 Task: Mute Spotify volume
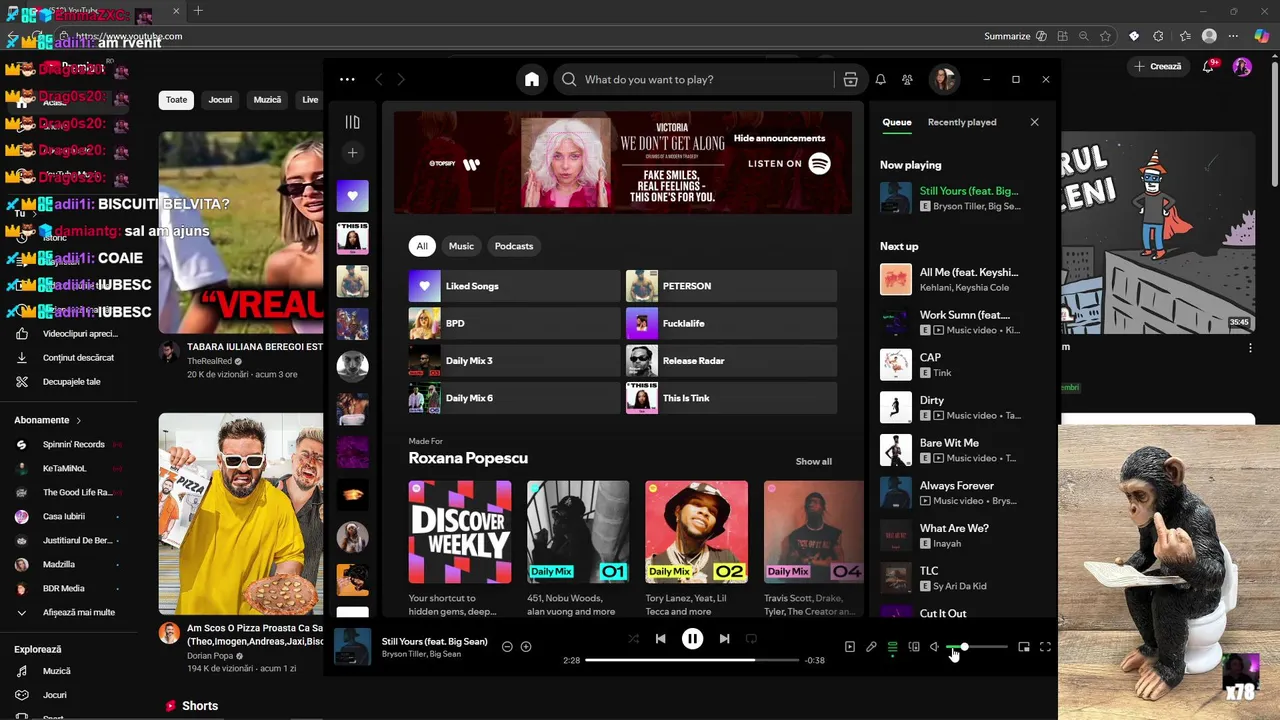click(934, 647)
